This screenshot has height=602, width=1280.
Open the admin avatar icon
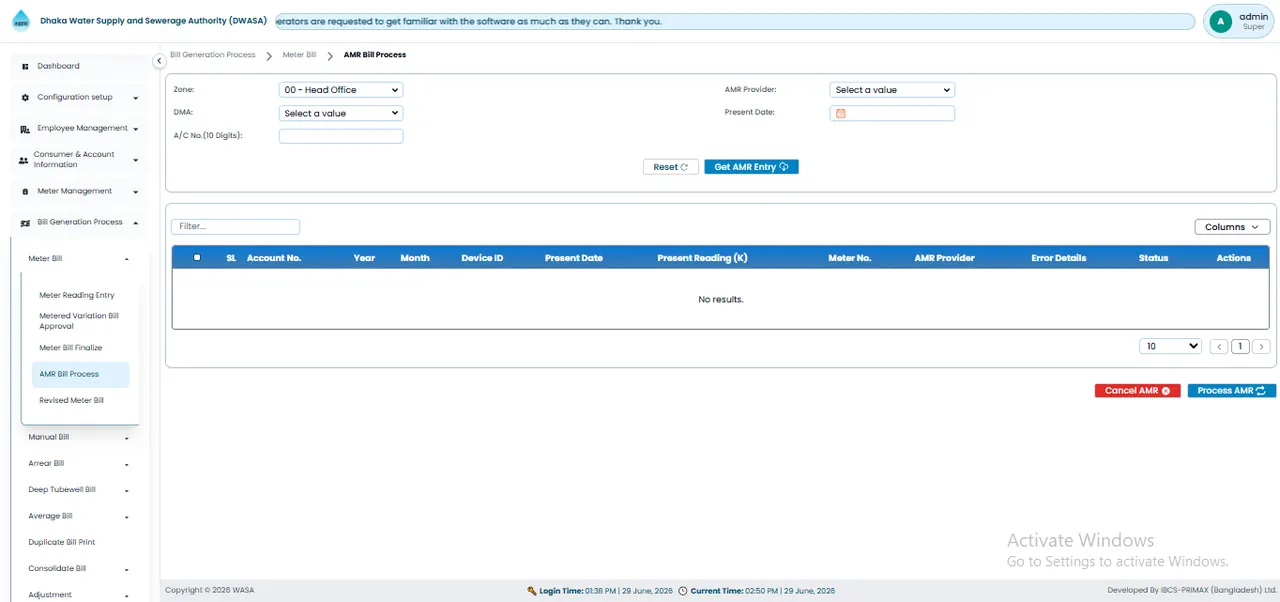click(1220, 21)
